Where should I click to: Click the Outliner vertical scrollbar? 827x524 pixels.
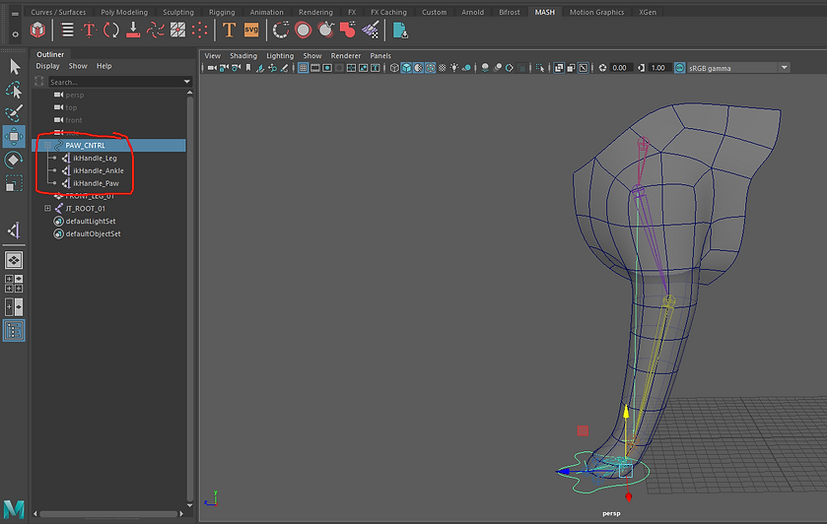pos(190,298)
